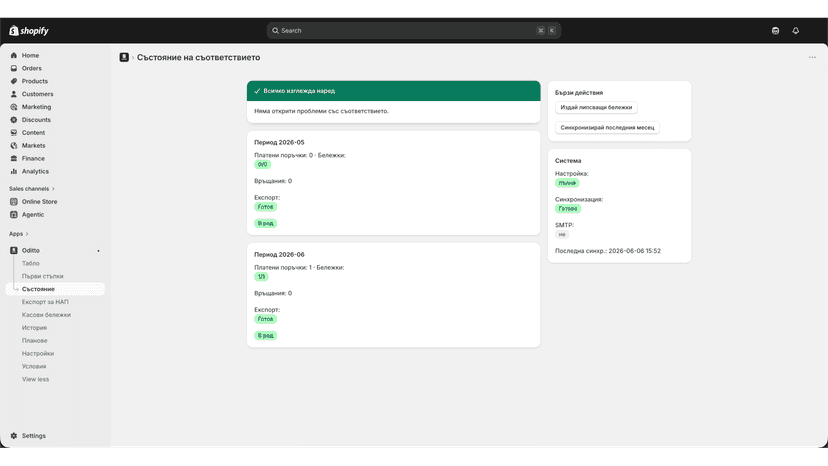Click the Последна синхр. timestamp
The height and width of the screenshot is (466, 828).
(x=607, y=251)
